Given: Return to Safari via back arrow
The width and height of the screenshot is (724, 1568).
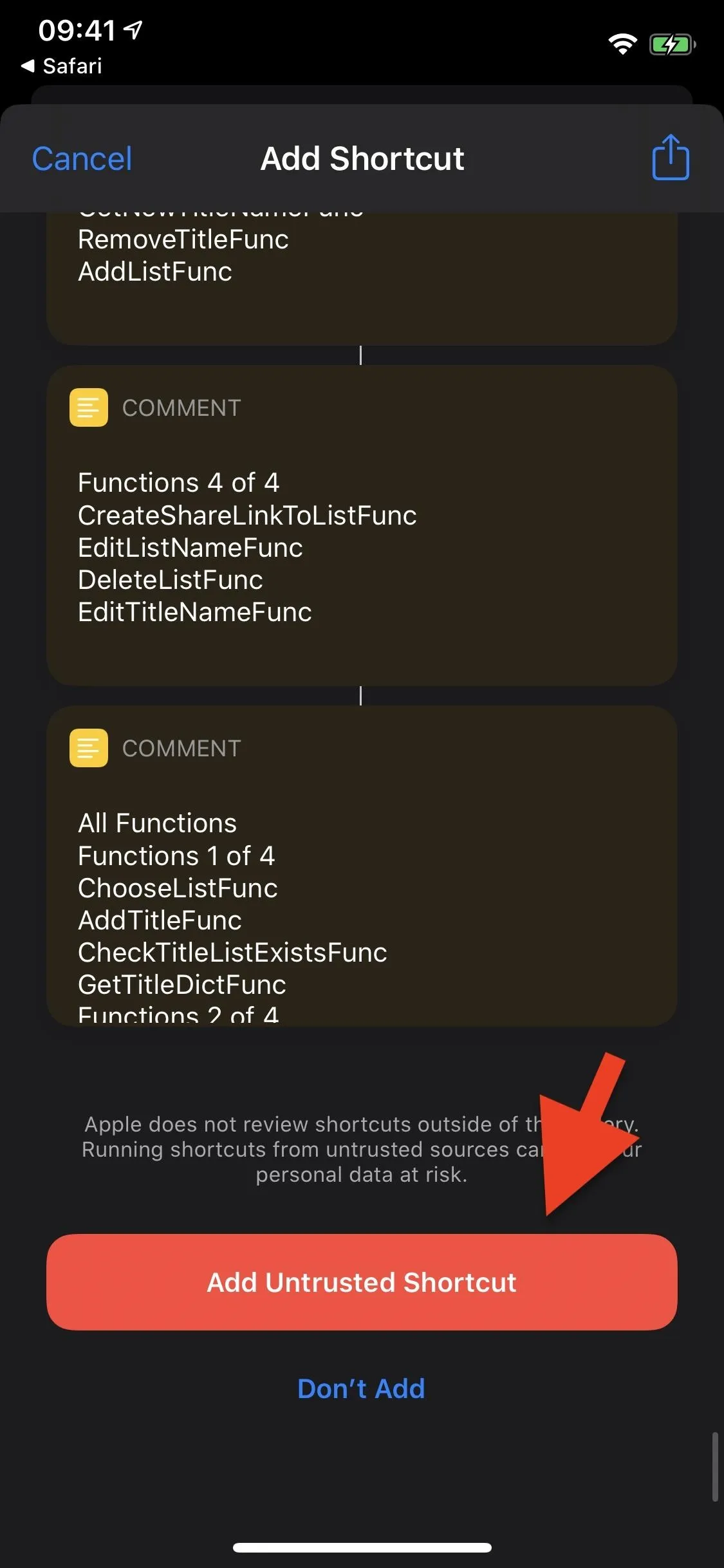Looking at the screenshot, I should click(61, 66).
